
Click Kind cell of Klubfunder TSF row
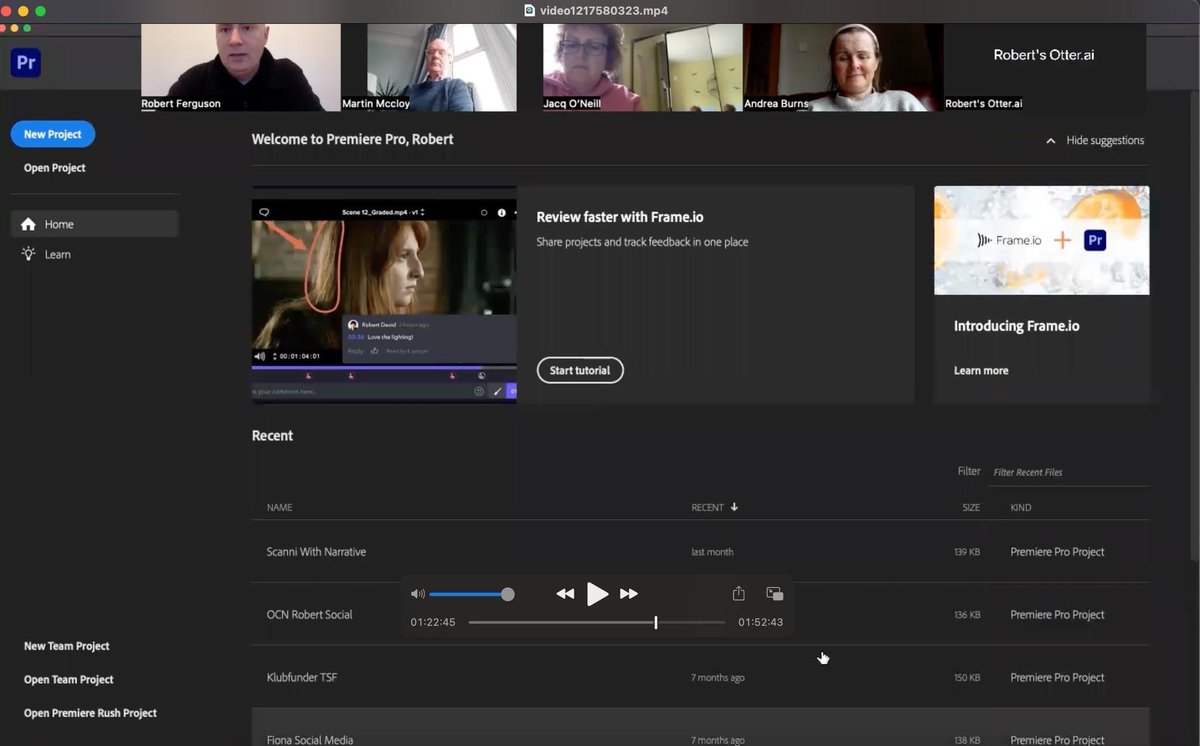(x=1057, y=677)
